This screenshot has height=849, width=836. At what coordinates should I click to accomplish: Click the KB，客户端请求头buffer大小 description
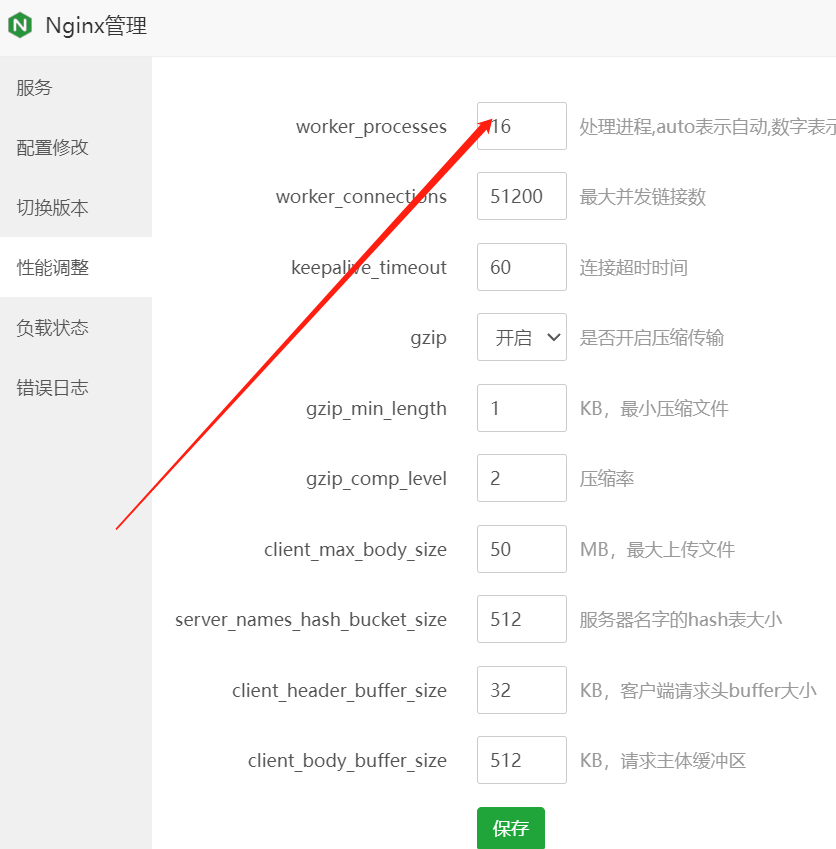(x=698, y=690)
